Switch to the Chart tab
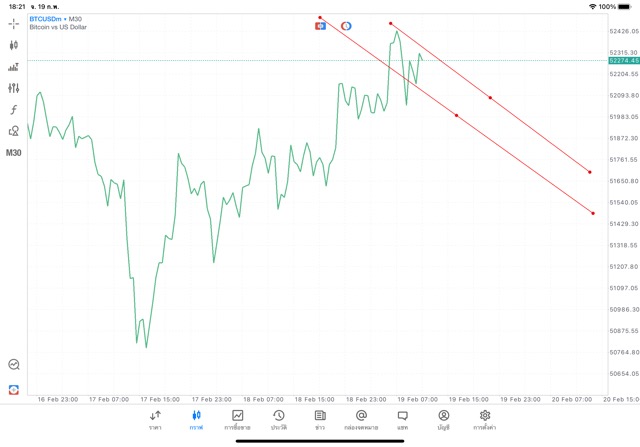Viewport: 640px width, 447px height. point(196,419)
